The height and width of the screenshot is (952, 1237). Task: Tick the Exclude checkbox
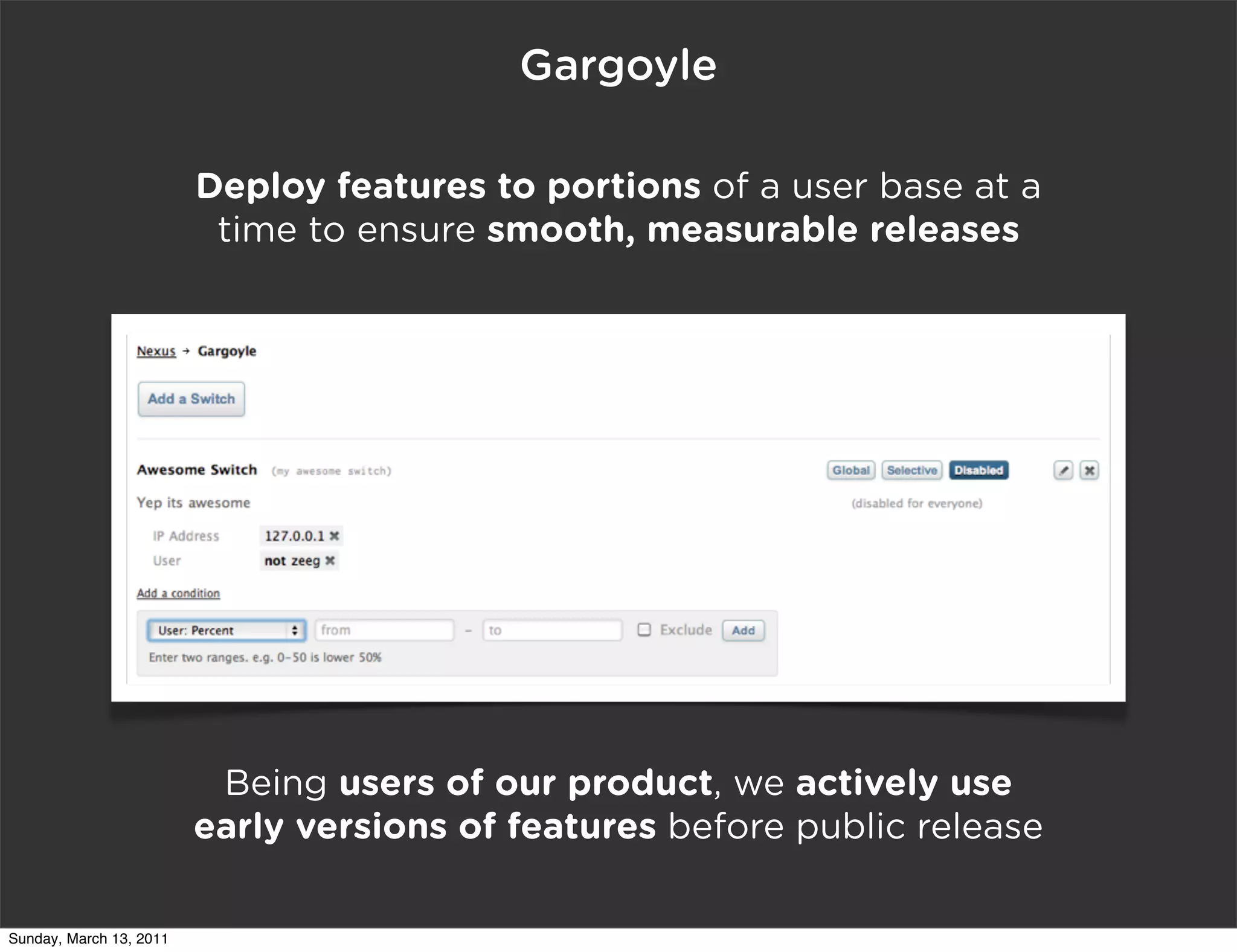point(644,630)
